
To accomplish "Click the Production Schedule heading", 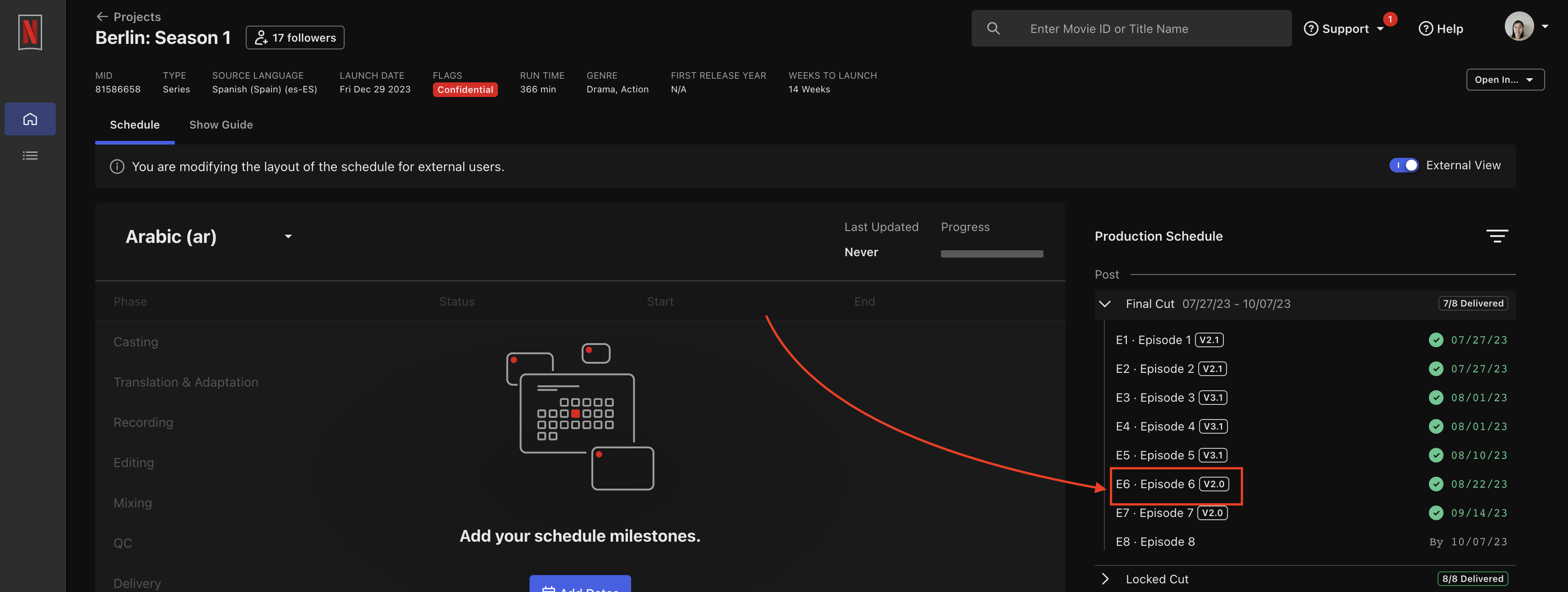I will [x=1158, y=236].
